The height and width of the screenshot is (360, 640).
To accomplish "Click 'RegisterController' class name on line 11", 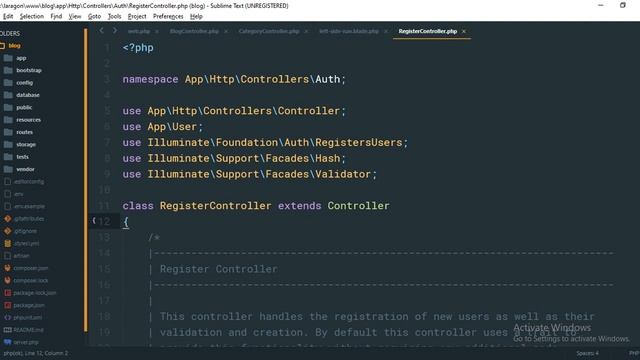I will pyautogui.click(x=215, y=206).
